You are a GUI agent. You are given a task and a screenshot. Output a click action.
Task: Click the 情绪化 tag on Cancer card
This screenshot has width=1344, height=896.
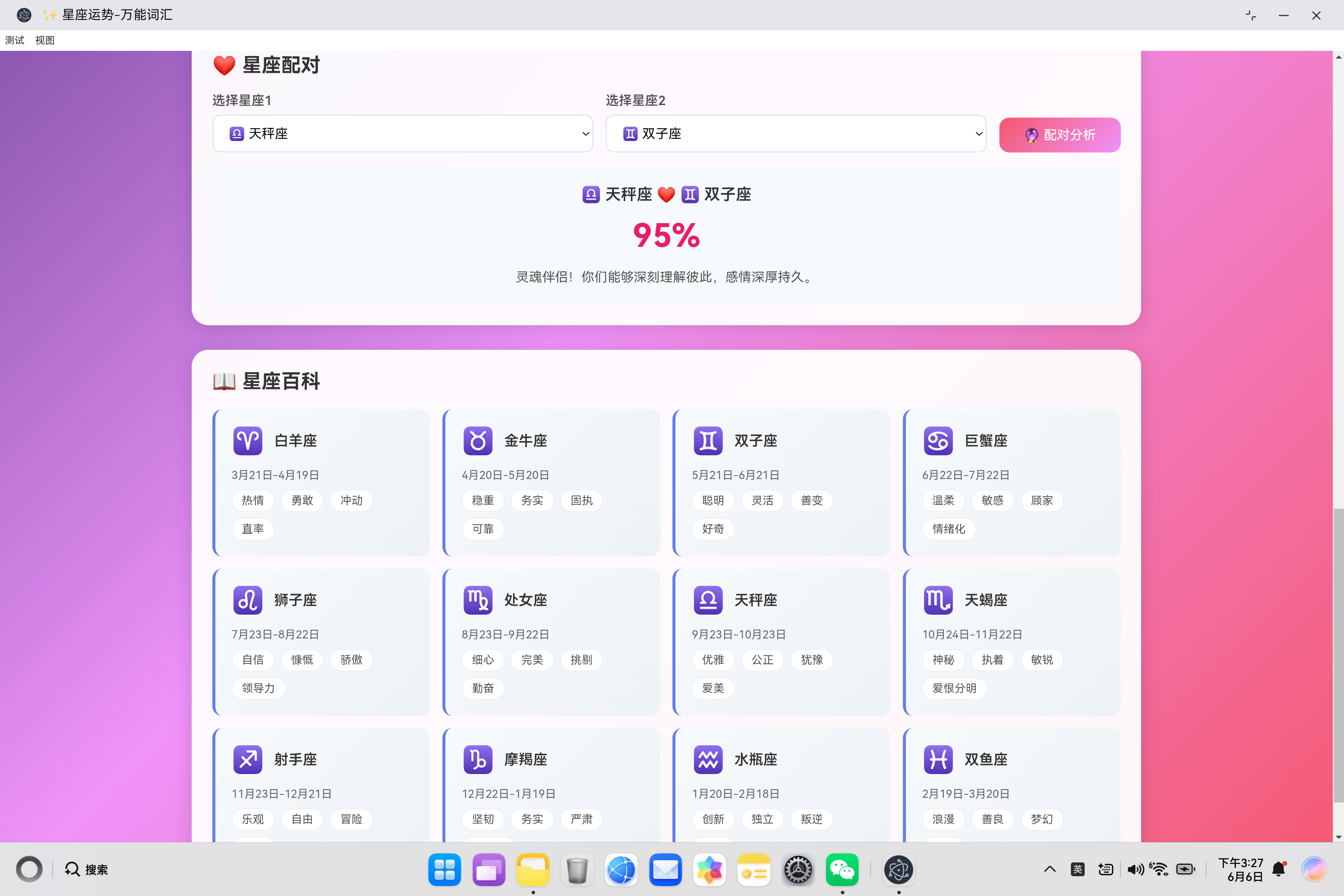pyautogui.click(x=949, y=529)
